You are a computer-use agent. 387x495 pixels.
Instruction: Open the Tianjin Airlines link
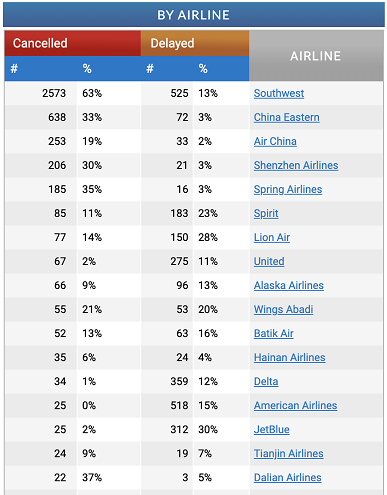pos(288,453)
